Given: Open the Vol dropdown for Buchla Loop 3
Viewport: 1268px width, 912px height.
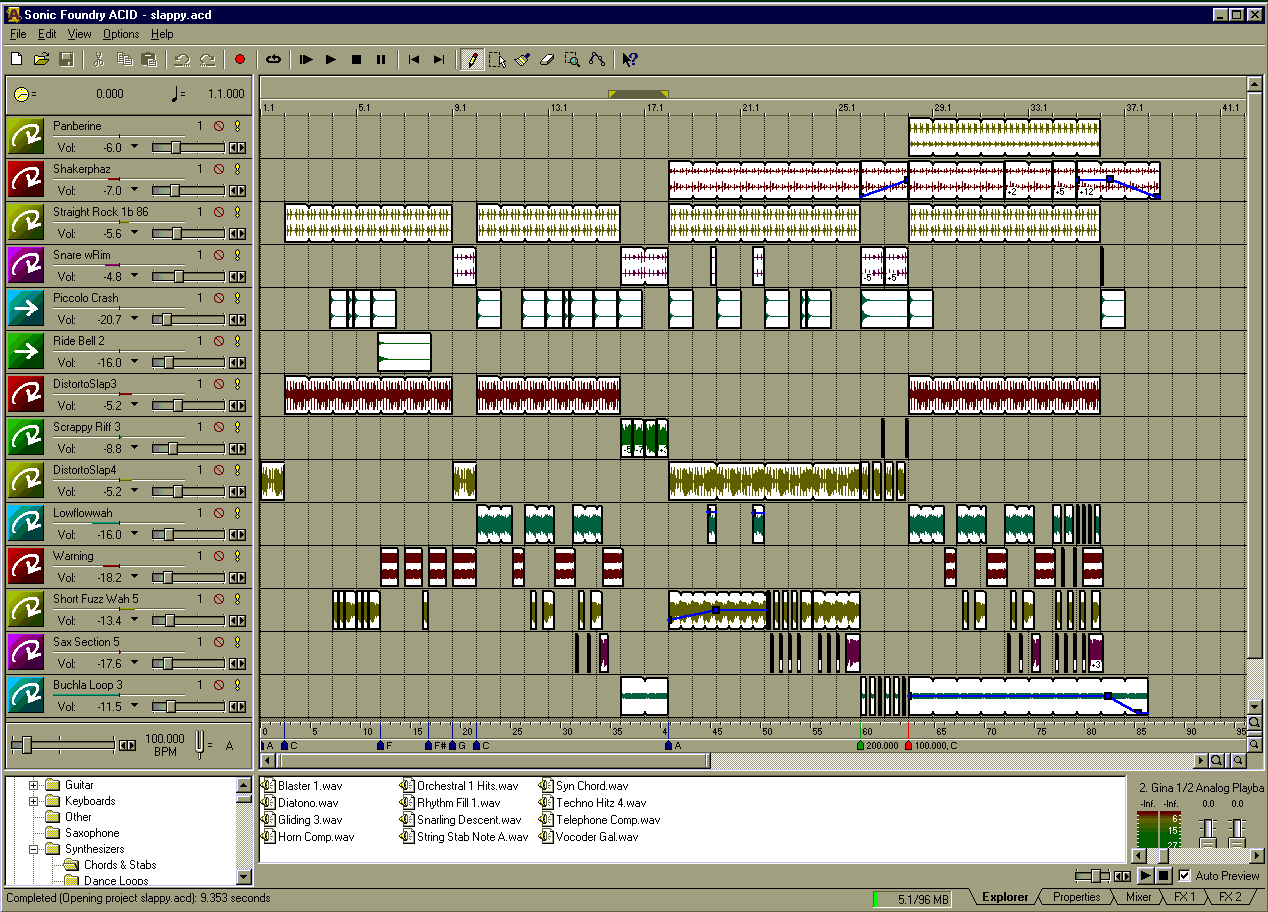Looking at the screenshot, I should tap(135, 706).
